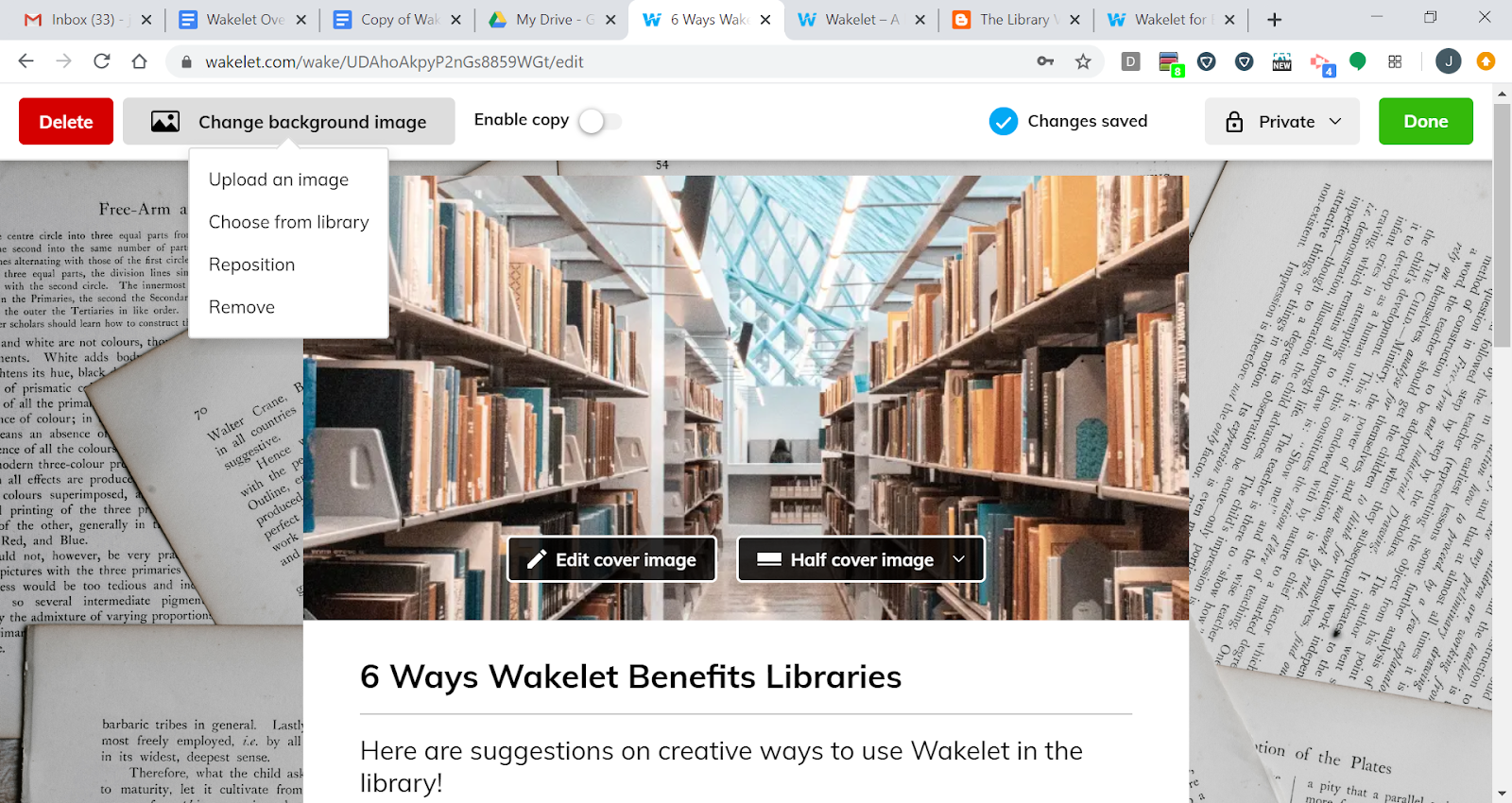Click the red Delete button
This screenshot has height=803, width=1512.
coord(66,121)
